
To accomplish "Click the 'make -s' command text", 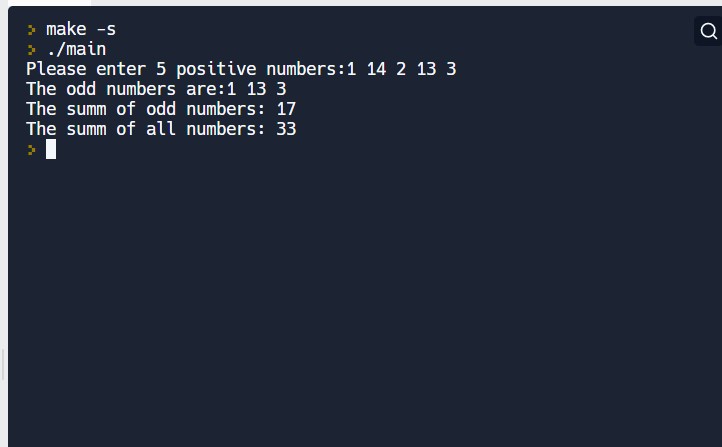I will click(81, 30).
